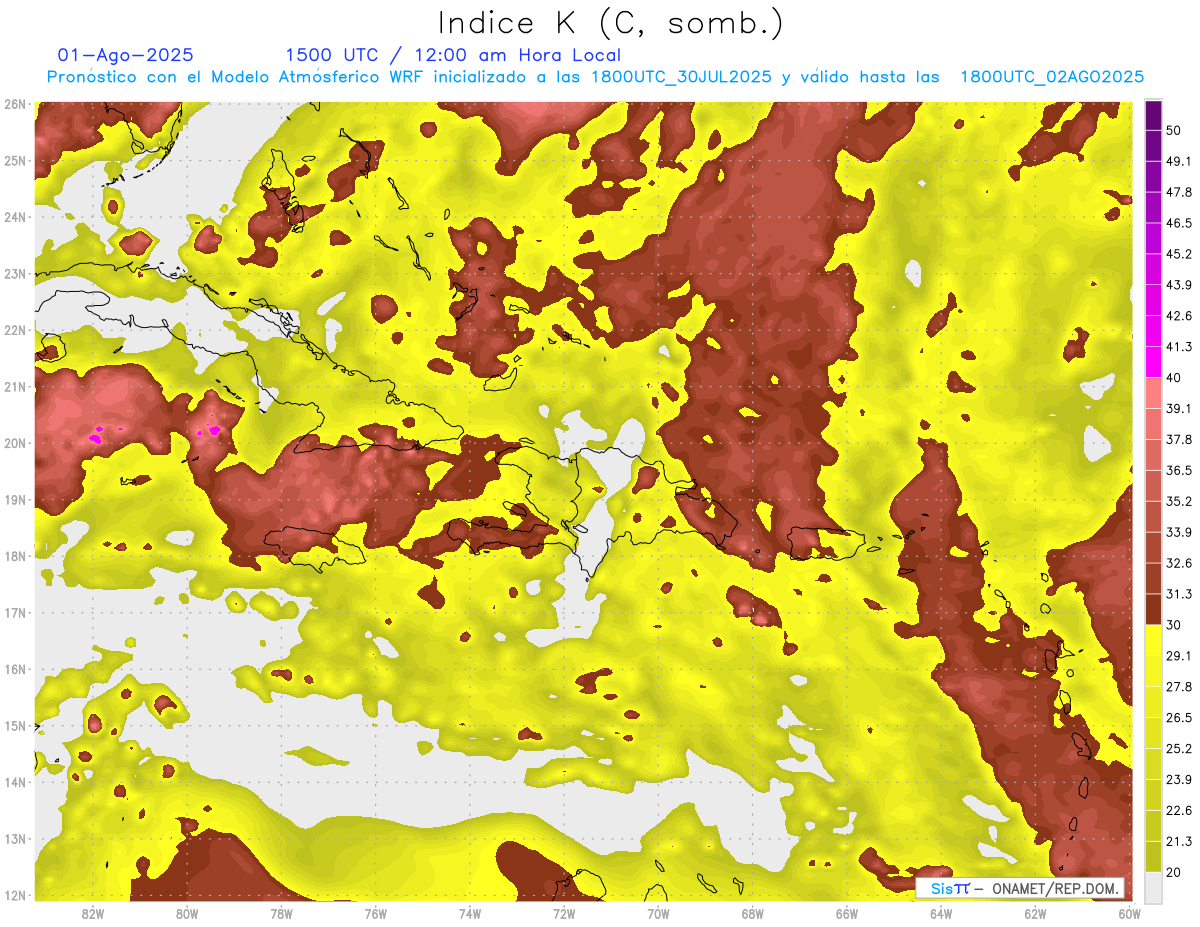Click the color scale value "49.1"
Viewport: 1200px width, 927px height.
(x=1178, y=161)
